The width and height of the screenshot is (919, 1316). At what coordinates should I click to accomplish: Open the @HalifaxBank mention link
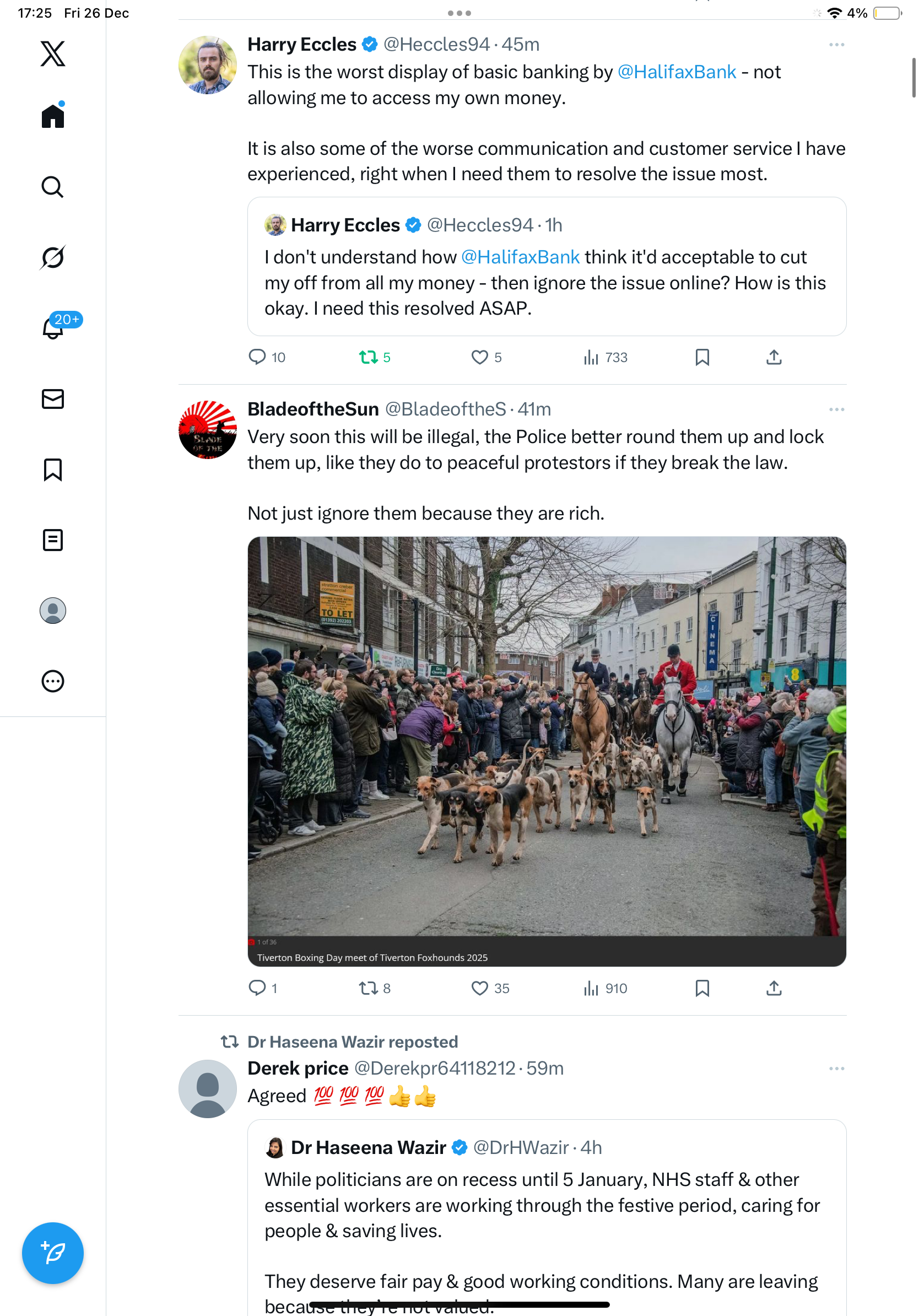(676, 72)
